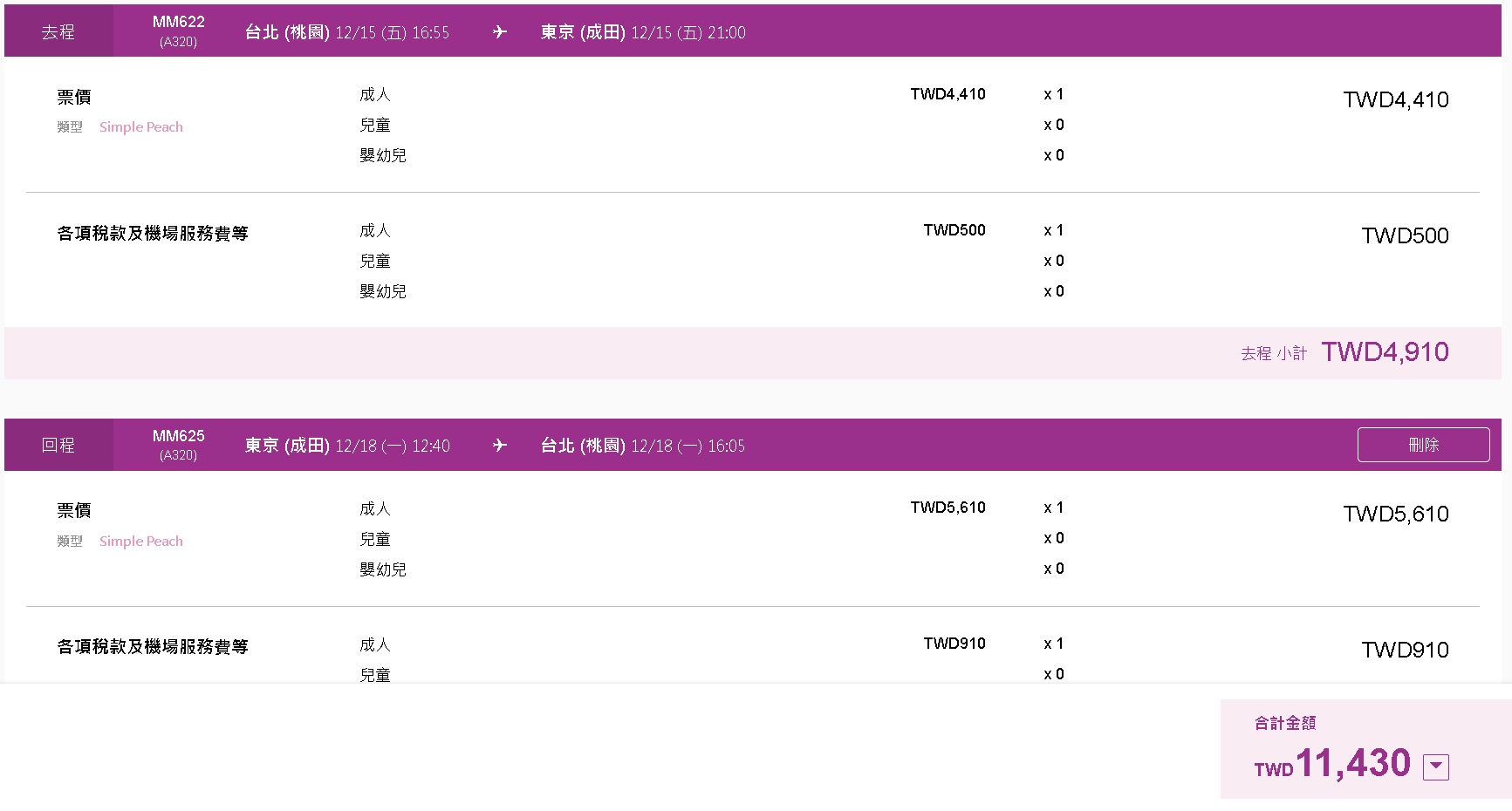Open Simple Peach fare type for outbound flight

coord(141,127)
